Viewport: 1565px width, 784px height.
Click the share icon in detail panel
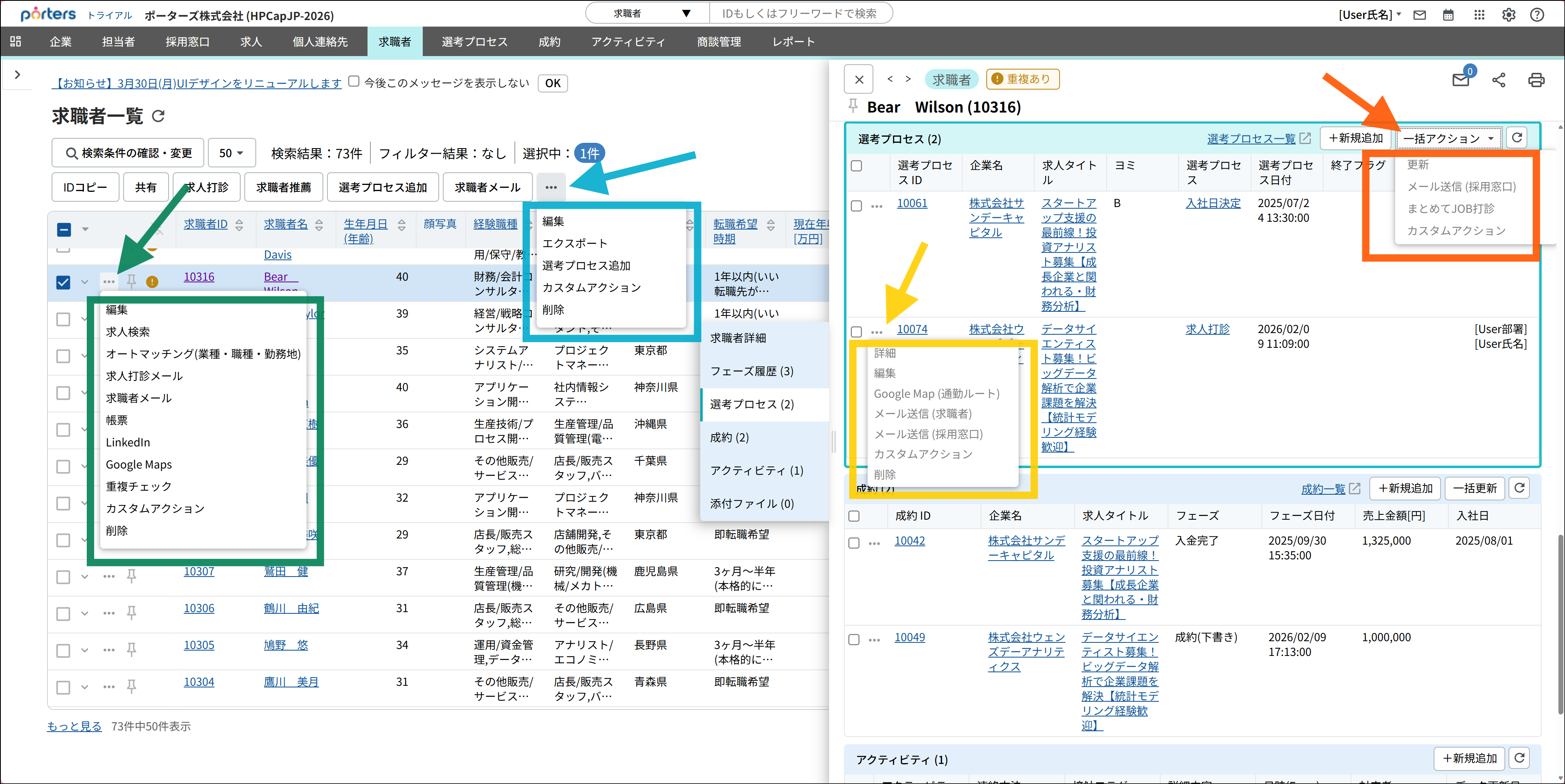point(1498,79)
